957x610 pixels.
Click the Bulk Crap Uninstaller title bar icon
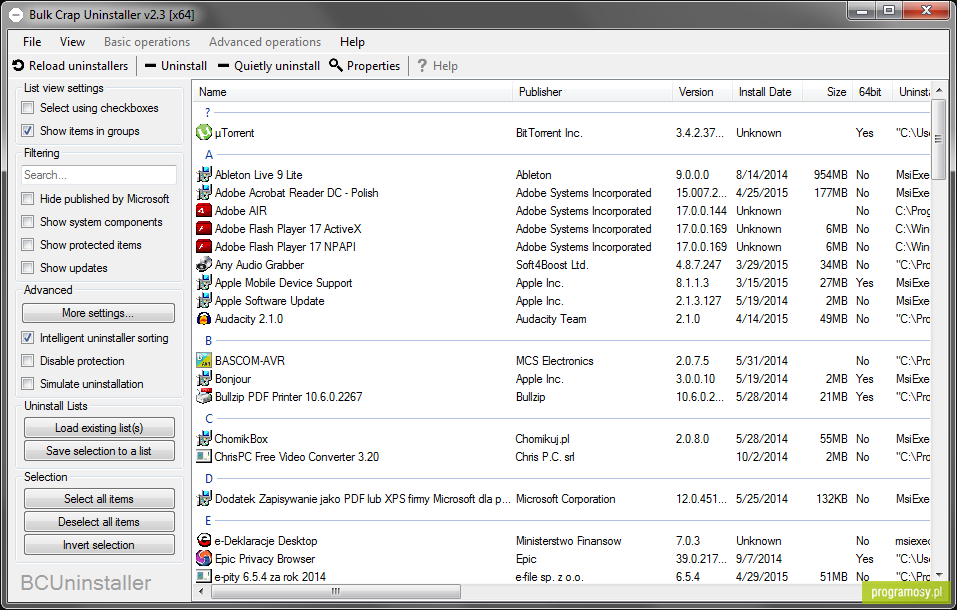point(16,15)
